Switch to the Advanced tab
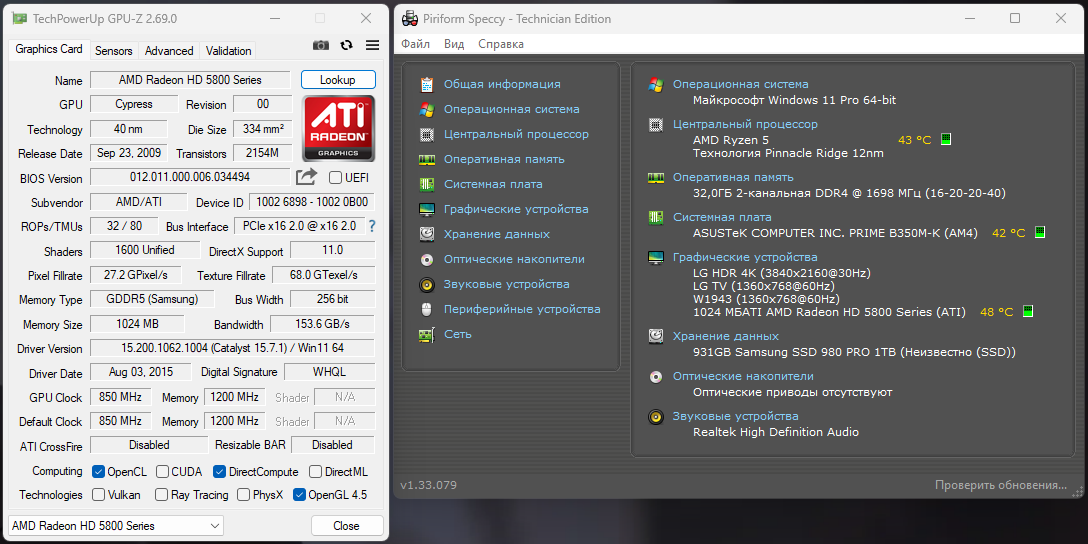The width and height of the screenshot is (1088, 544). coord(169,51)
